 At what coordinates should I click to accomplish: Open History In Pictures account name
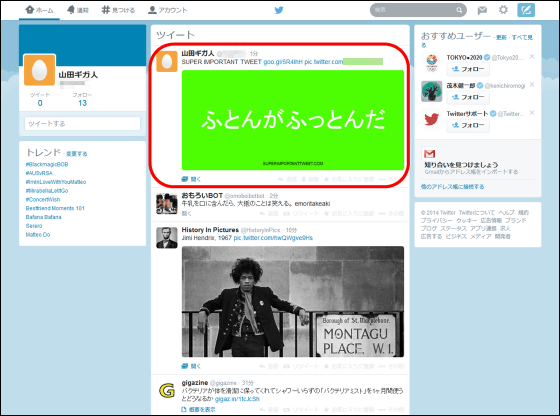point(210,230)
